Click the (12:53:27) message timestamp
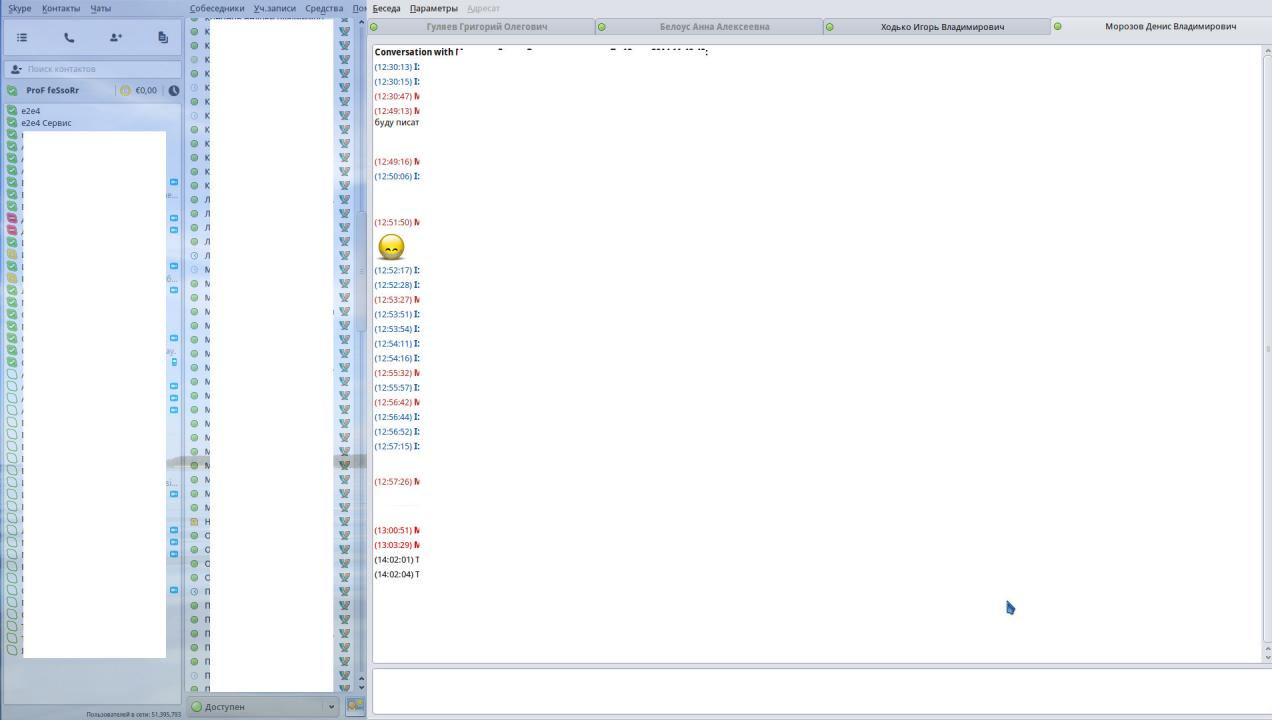The height and width of the screenshot is (720, 1272). point(393,300)
